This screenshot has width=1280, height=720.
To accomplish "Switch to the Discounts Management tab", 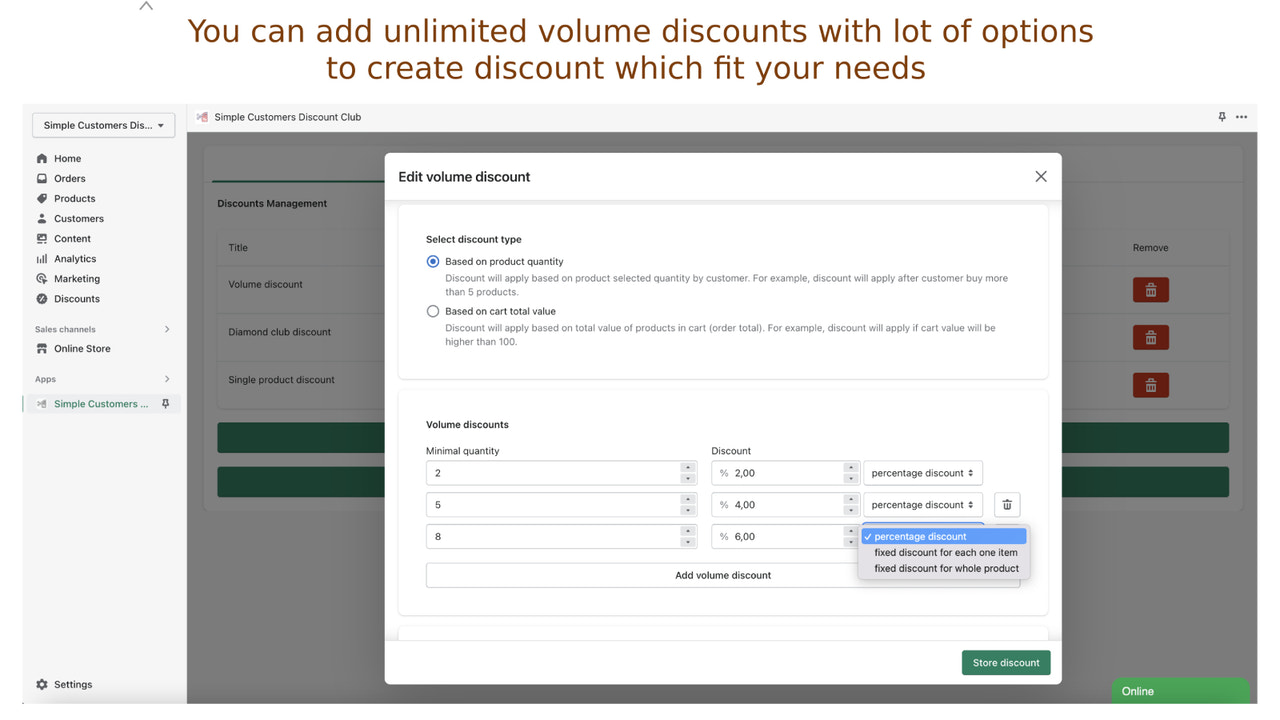I will click(x=271, y=203).
